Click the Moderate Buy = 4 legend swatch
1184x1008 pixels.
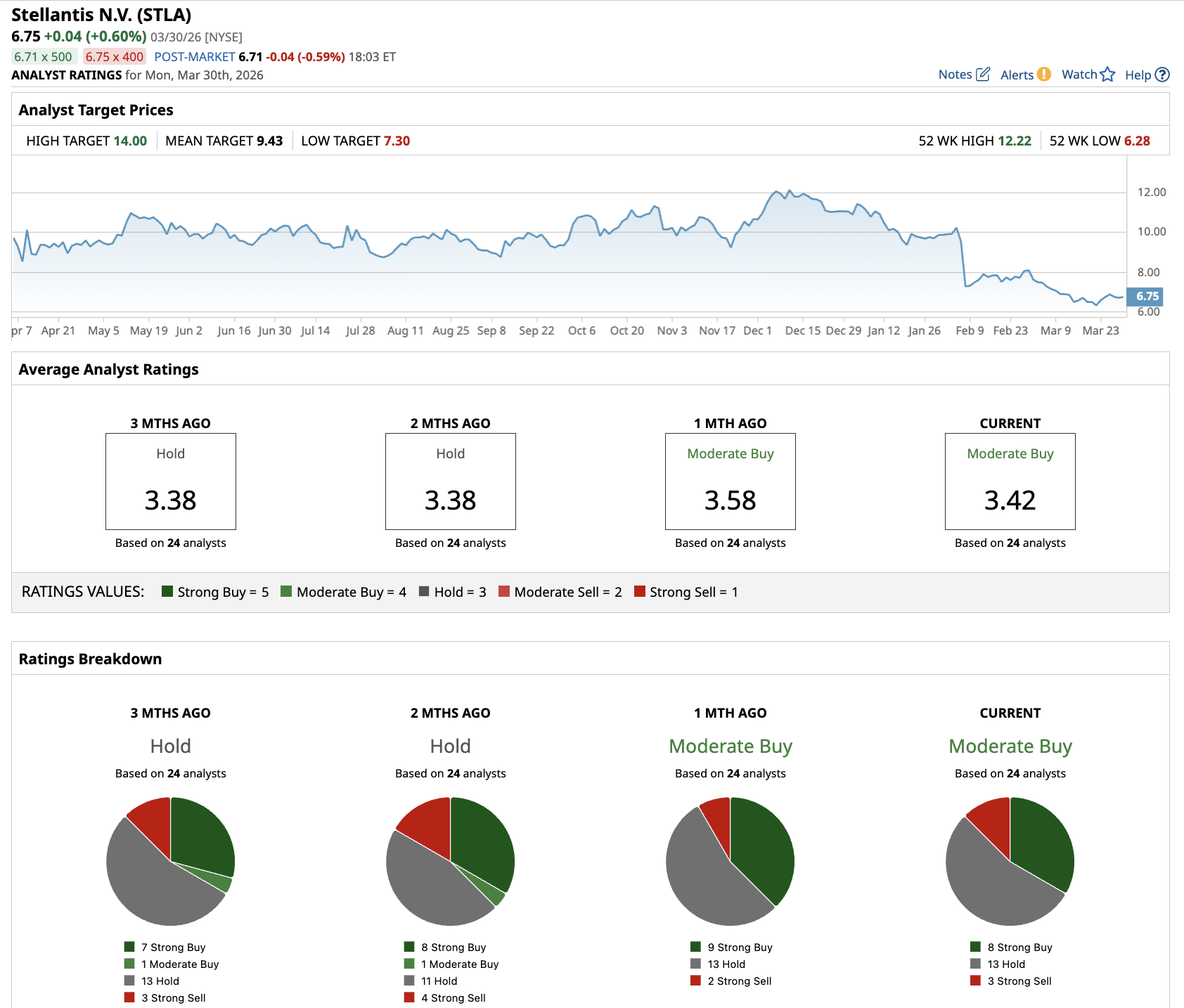click(x=286, y=591)
